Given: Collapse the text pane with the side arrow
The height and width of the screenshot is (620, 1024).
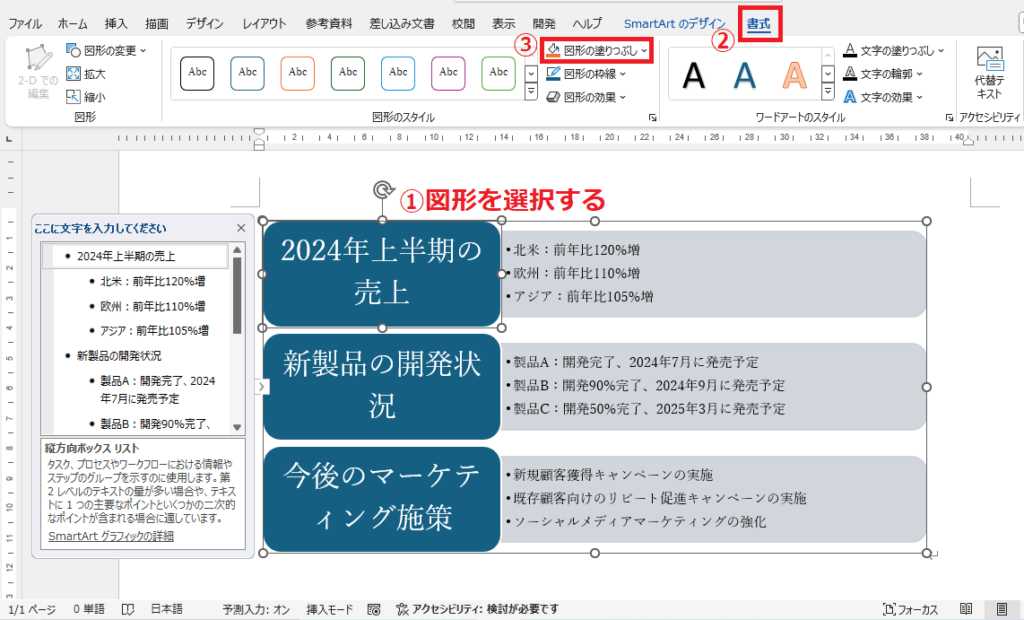Looking at the screenshot, I should pos(261,387).
